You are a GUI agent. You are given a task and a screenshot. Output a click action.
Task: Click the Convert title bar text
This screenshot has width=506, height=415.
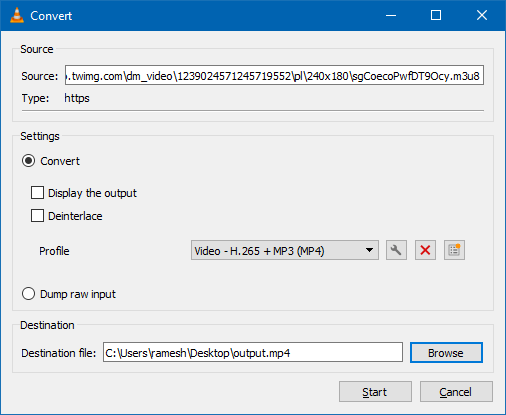click(x=51, y=16)
